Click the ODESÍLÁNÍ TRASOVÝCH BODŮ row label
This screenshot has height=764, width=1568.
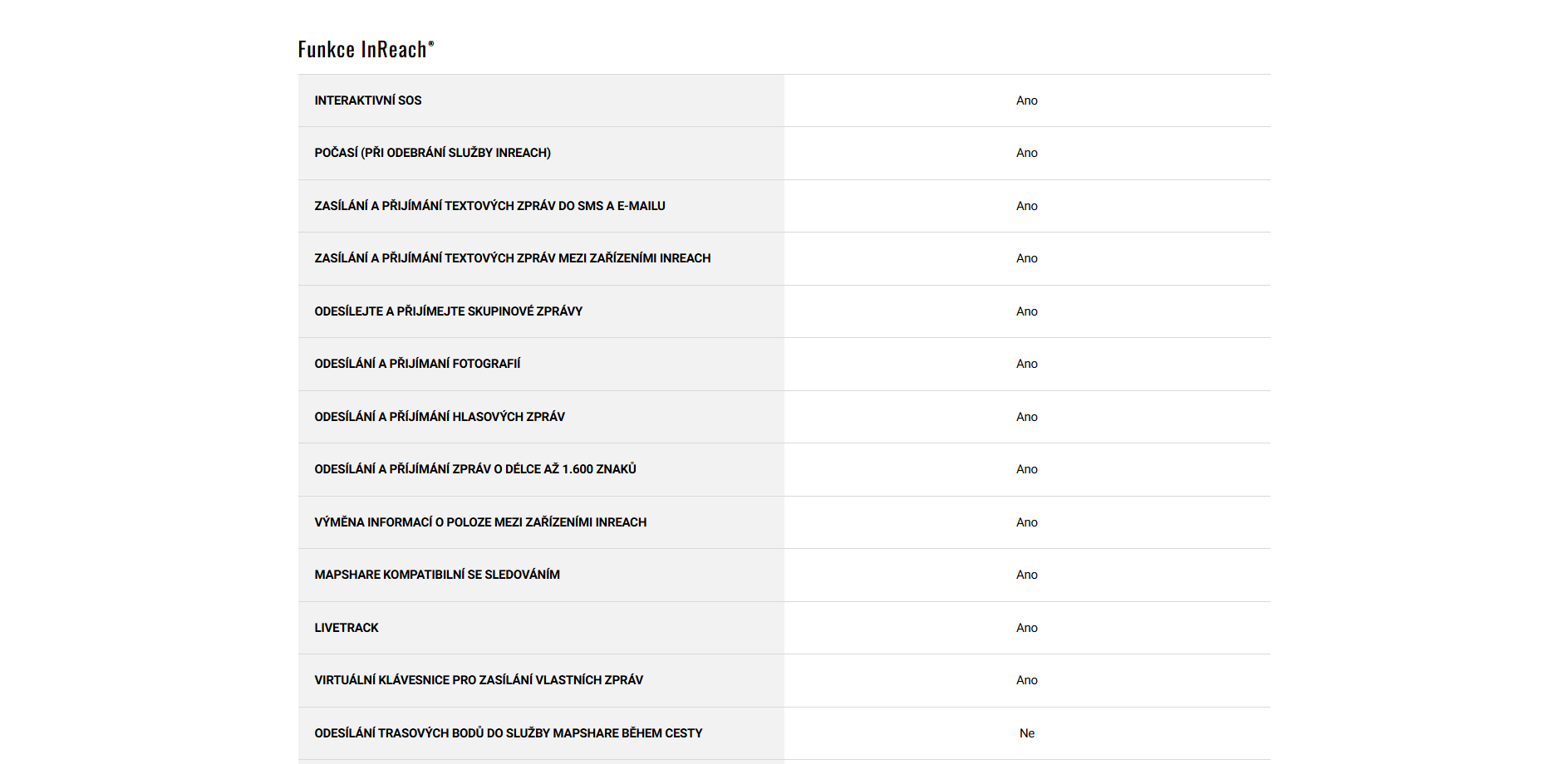(509, 733)
